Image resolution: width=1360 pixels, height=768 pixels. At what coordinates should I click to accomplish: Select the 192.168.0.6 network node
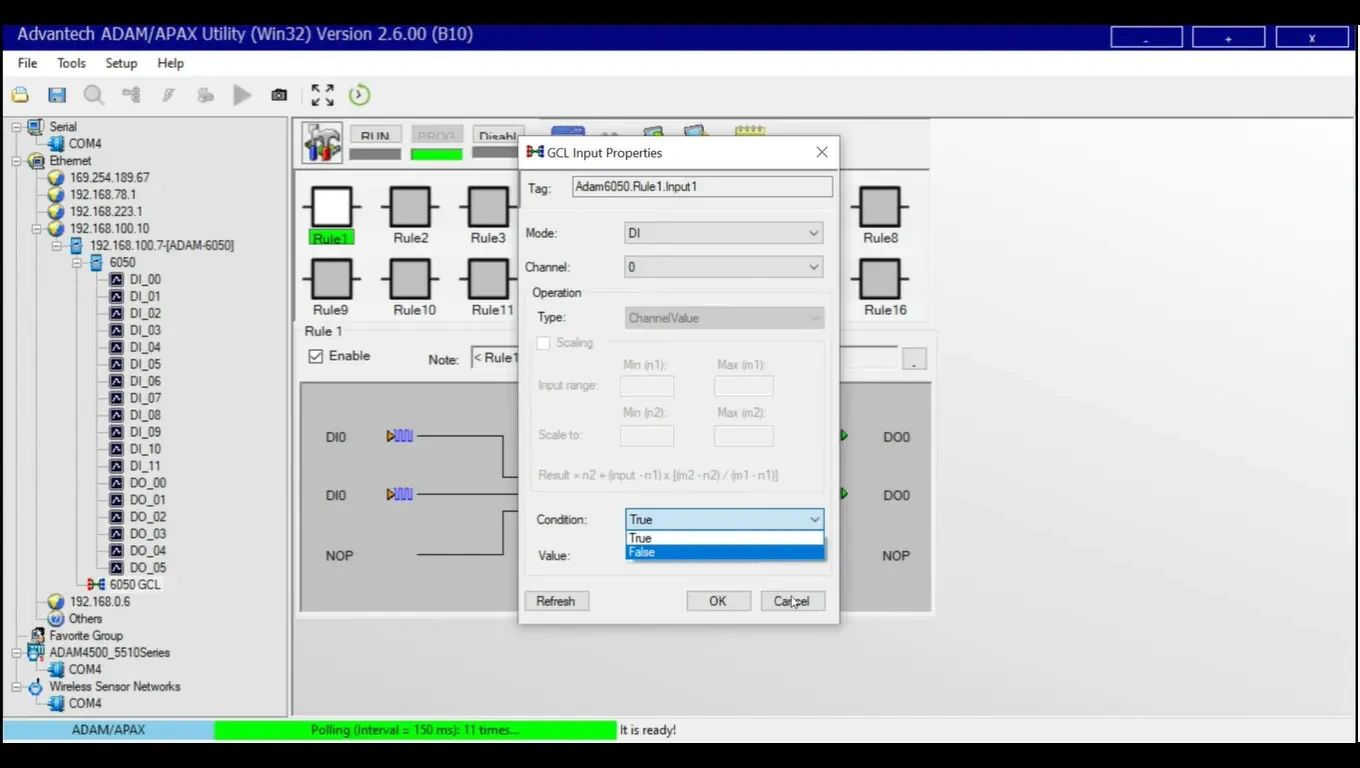click(x=99, y=601)
